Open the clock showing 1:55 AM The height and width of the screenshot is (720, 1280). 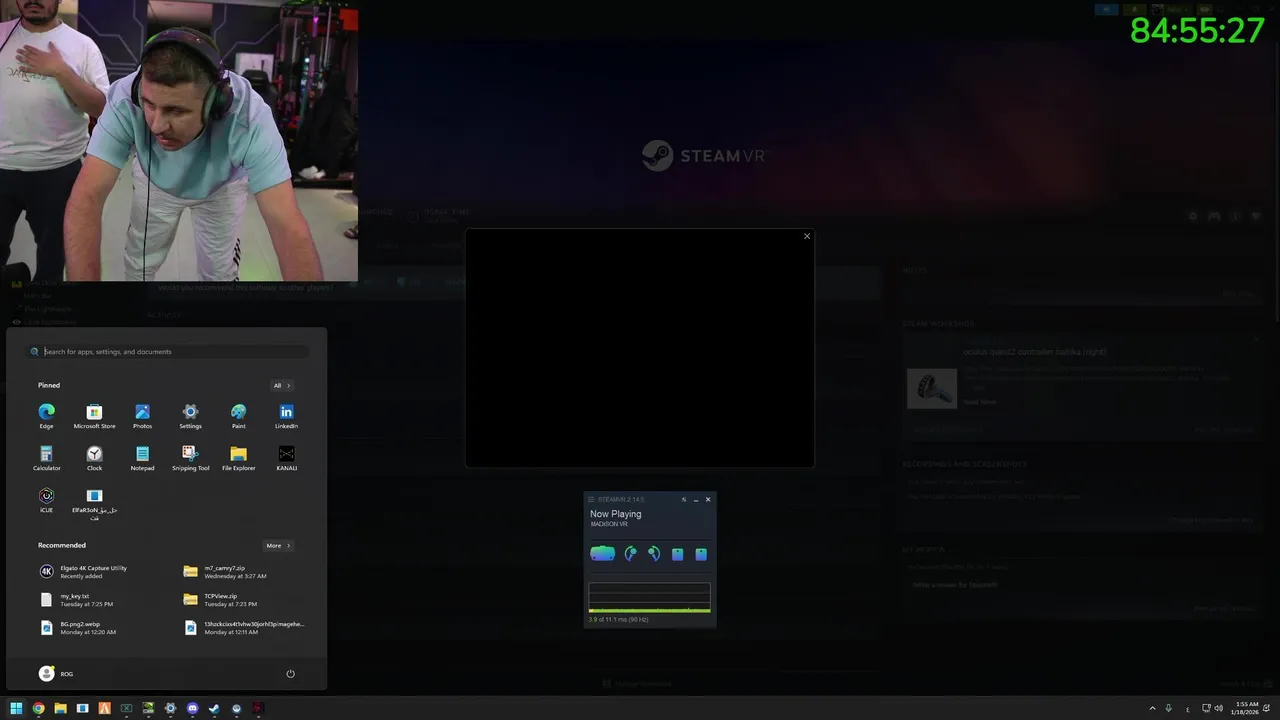pos(1246,708)
